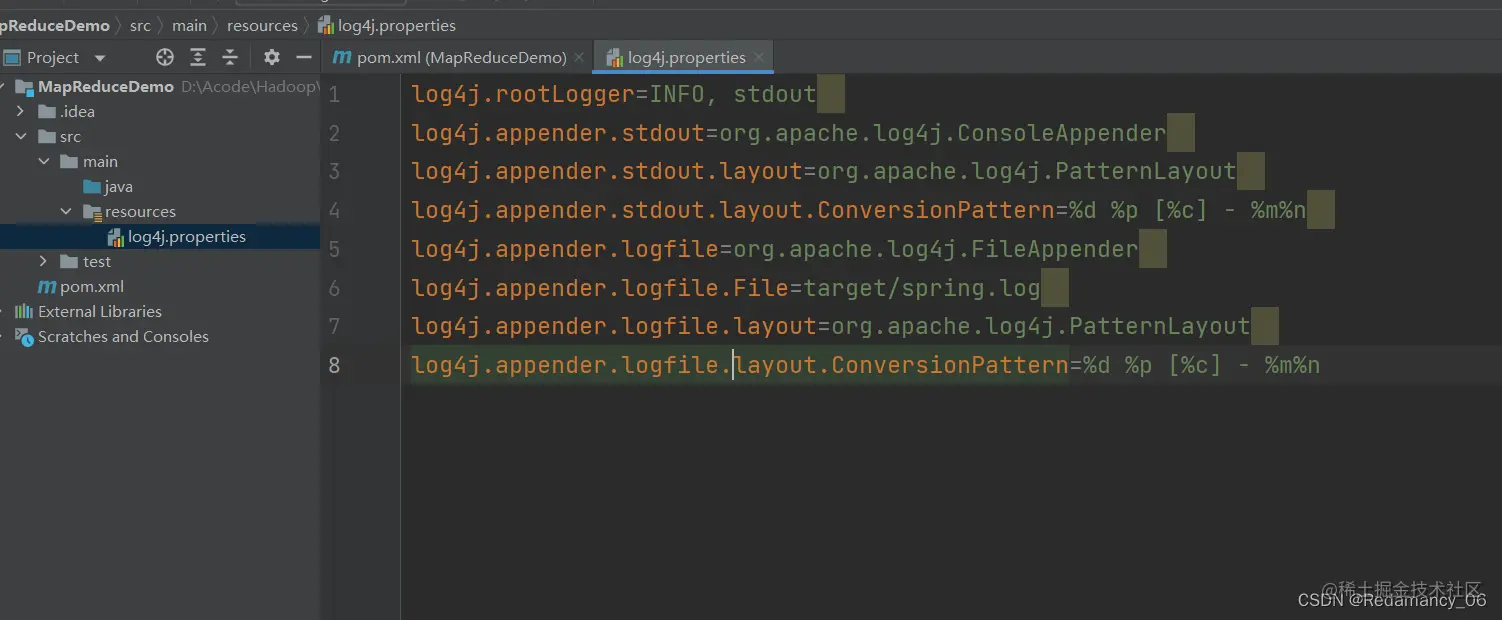Click line number 1 in gutter
Image resolution: width=1502 pixels, height=620 pixels.
334,95
